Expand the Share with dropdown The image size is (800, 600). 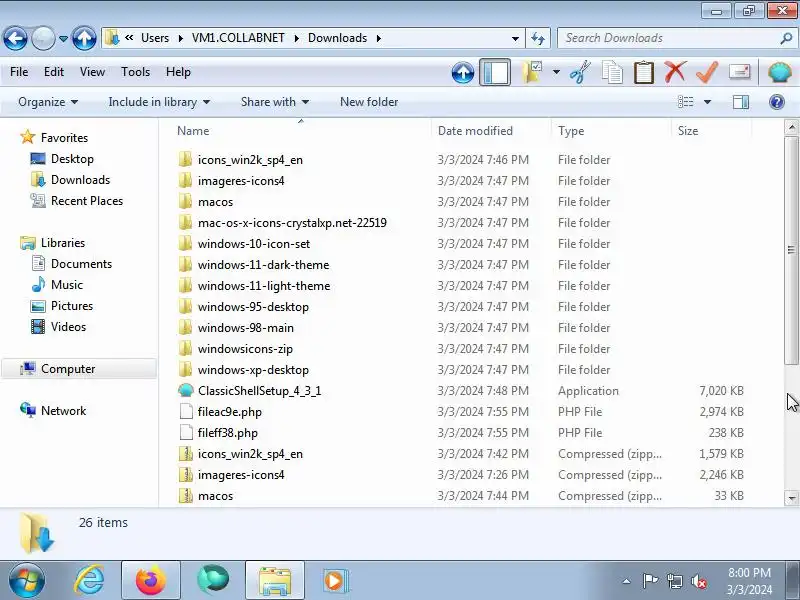click(274, 102)
